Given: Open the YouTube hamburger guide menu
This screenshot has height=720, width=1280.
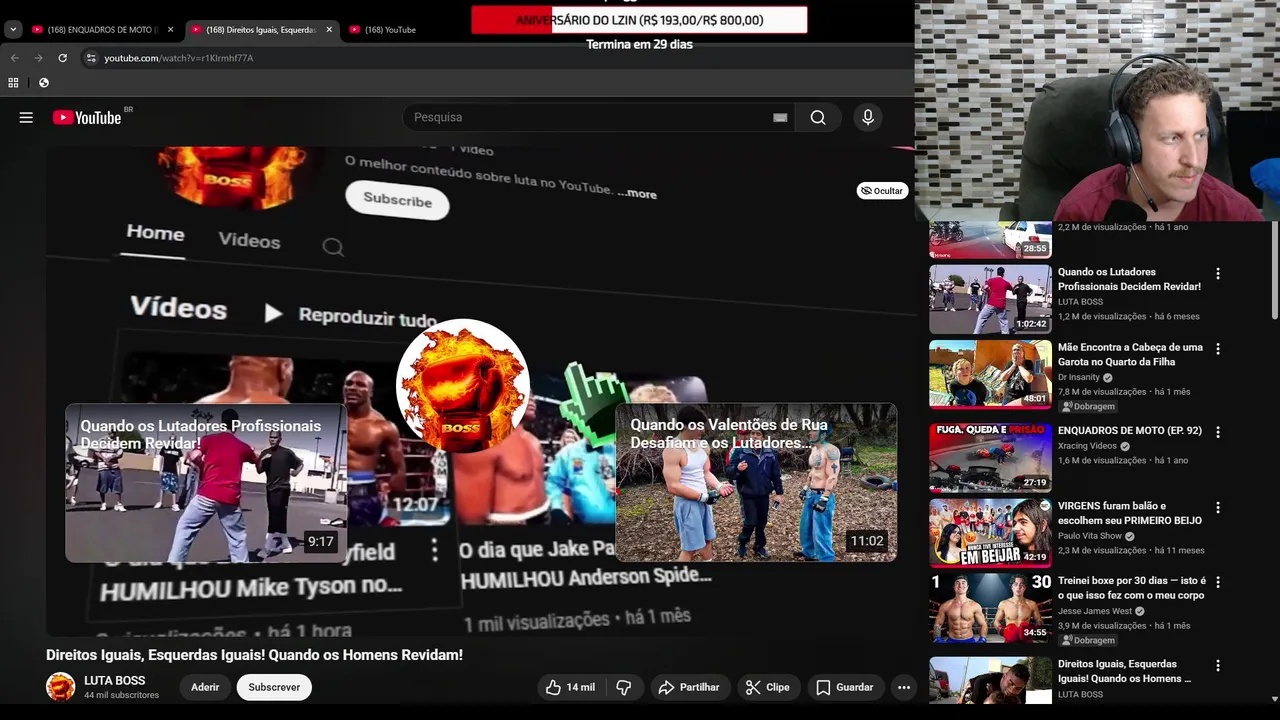Looking at the screenshot, I should (x=26, y=117).
